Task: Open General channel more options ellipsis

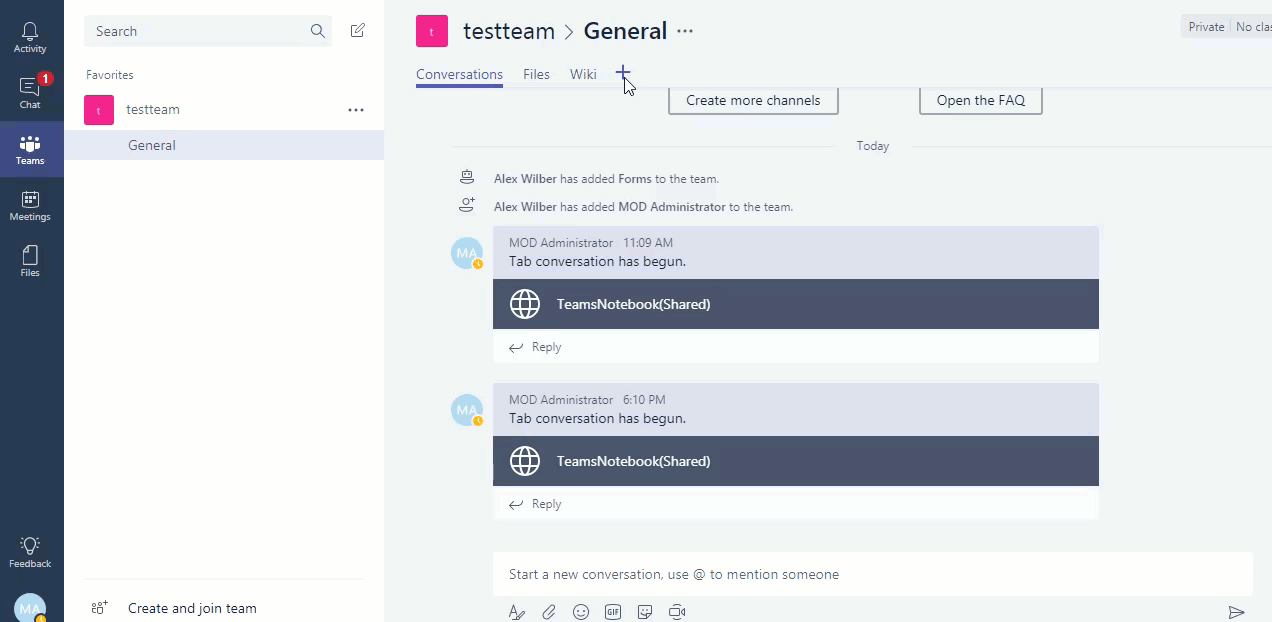Action: point(685,31)
